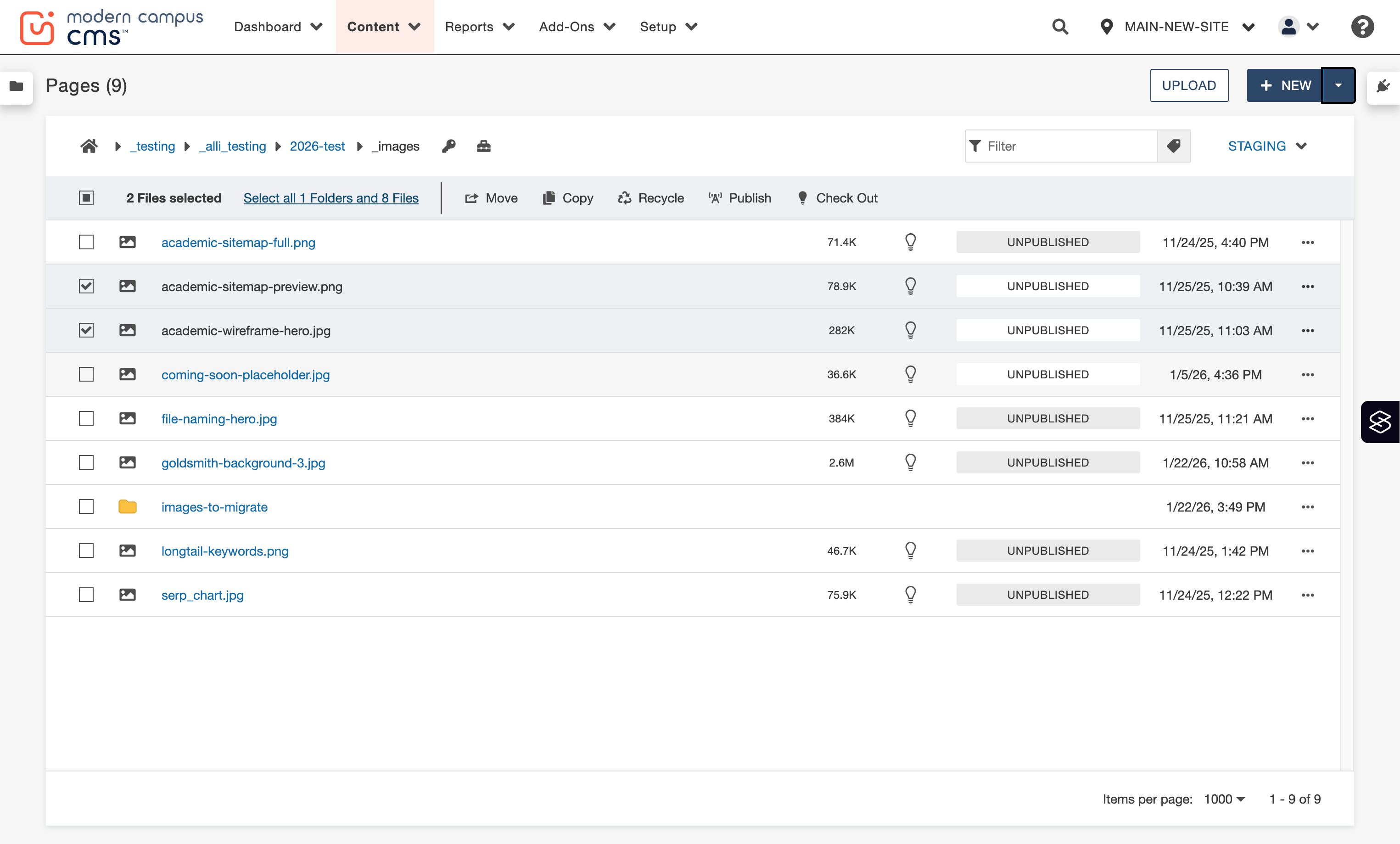Click the filter by tag icon
Screen dimensions: 1400x844
pyautogui.click(x=1173, y=146)
